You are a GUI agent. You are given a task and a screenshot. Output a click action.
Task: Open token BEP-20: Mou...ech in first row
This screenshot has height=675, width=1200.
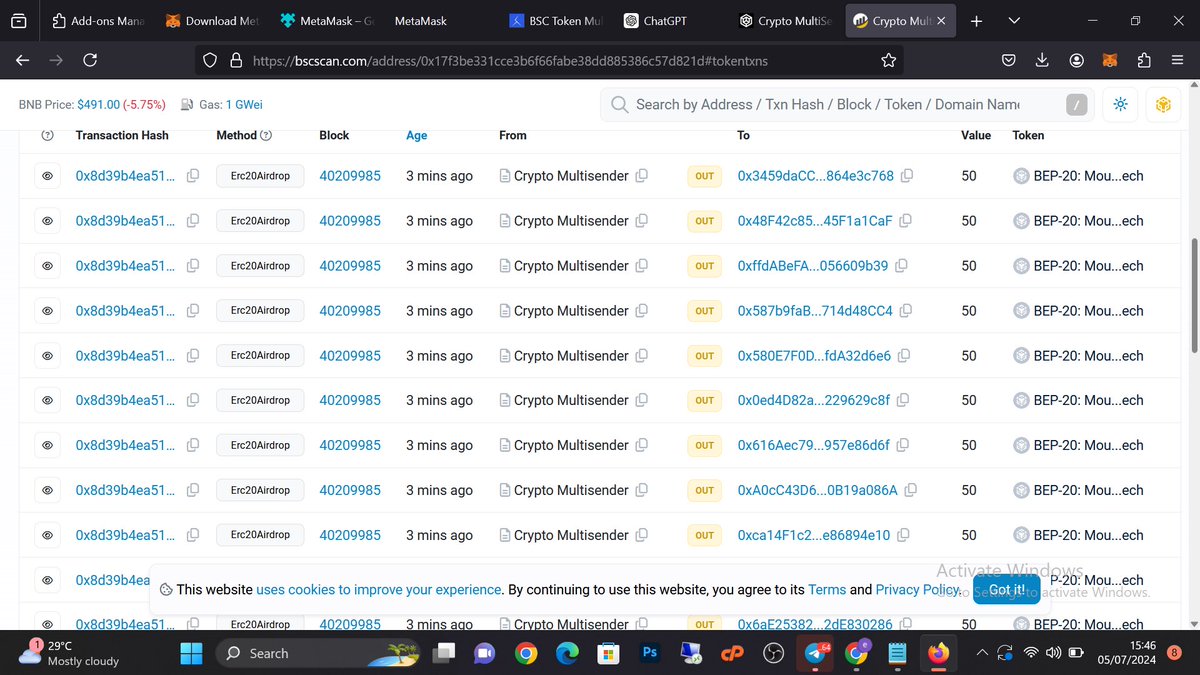tap(1088, 176)
